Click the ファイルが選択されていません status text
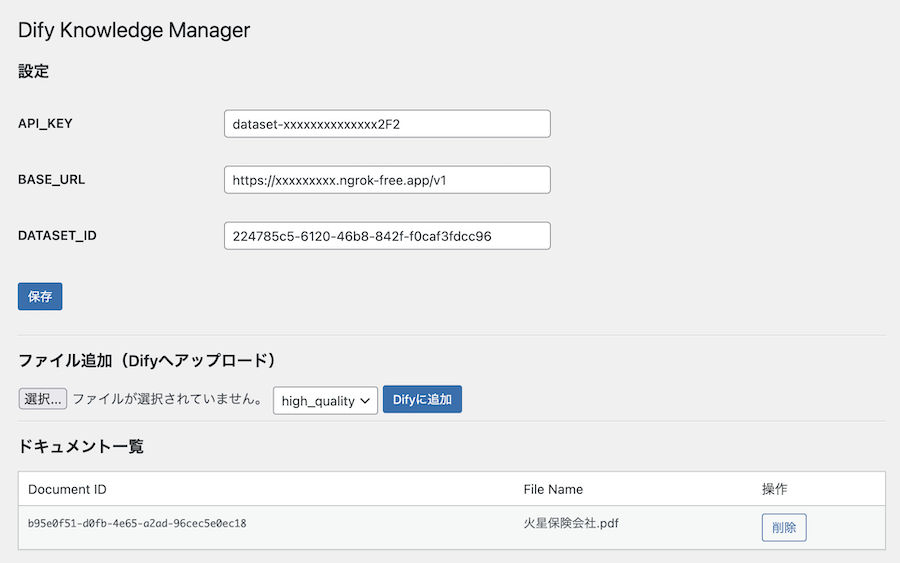The image size is (900, 563). 168,399
